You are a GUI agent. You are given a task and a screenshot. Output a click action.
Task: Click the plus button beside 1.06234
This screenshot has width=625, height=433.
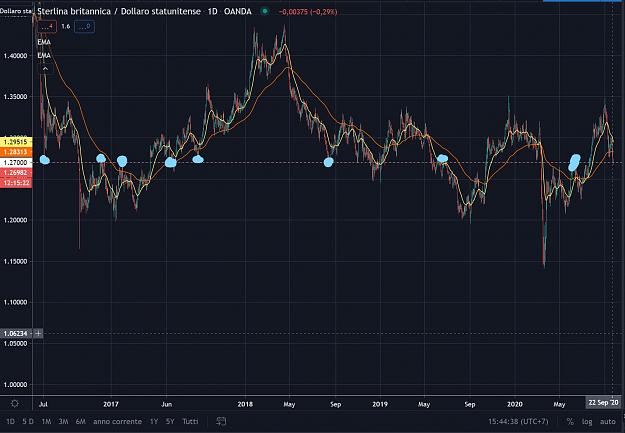coord(38,333)
